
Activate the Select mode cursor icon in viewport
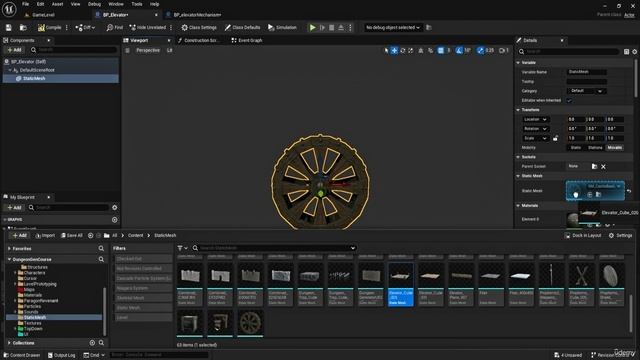pos(386,50)
